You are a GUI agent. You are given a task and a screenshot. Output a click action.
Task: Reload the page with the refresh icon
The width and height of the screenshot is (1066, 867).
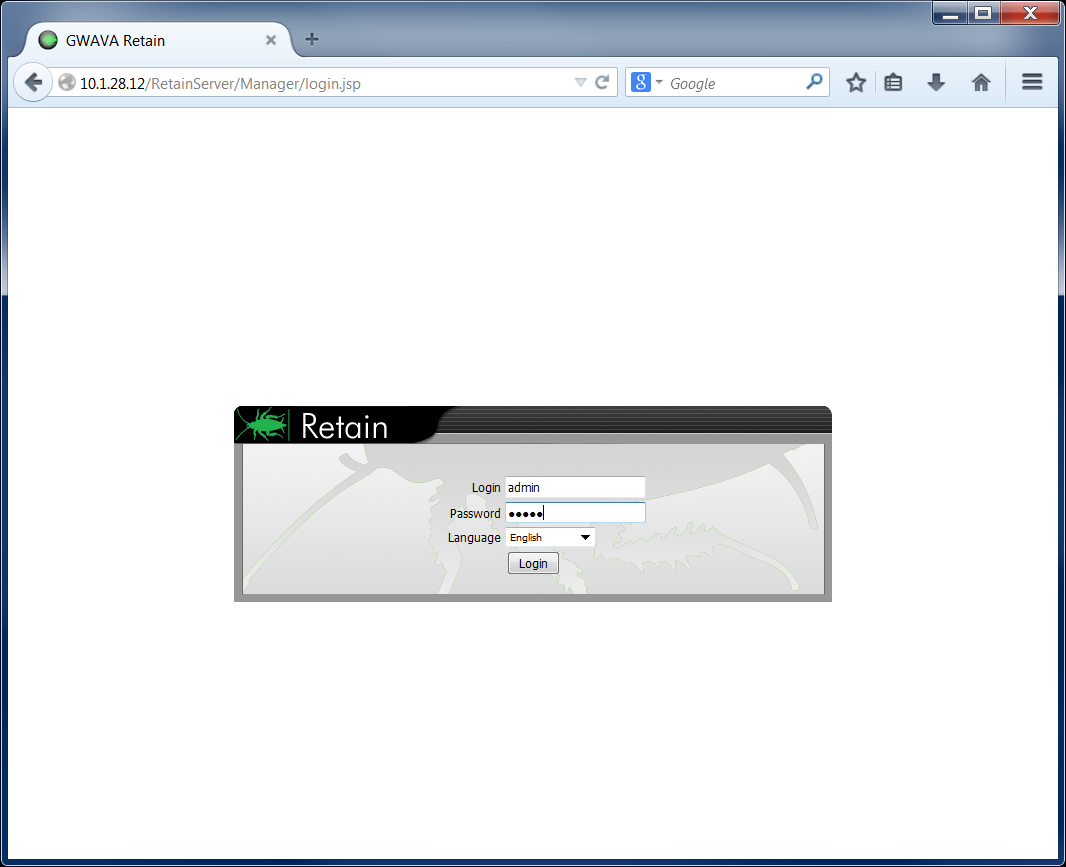point(602,83)
